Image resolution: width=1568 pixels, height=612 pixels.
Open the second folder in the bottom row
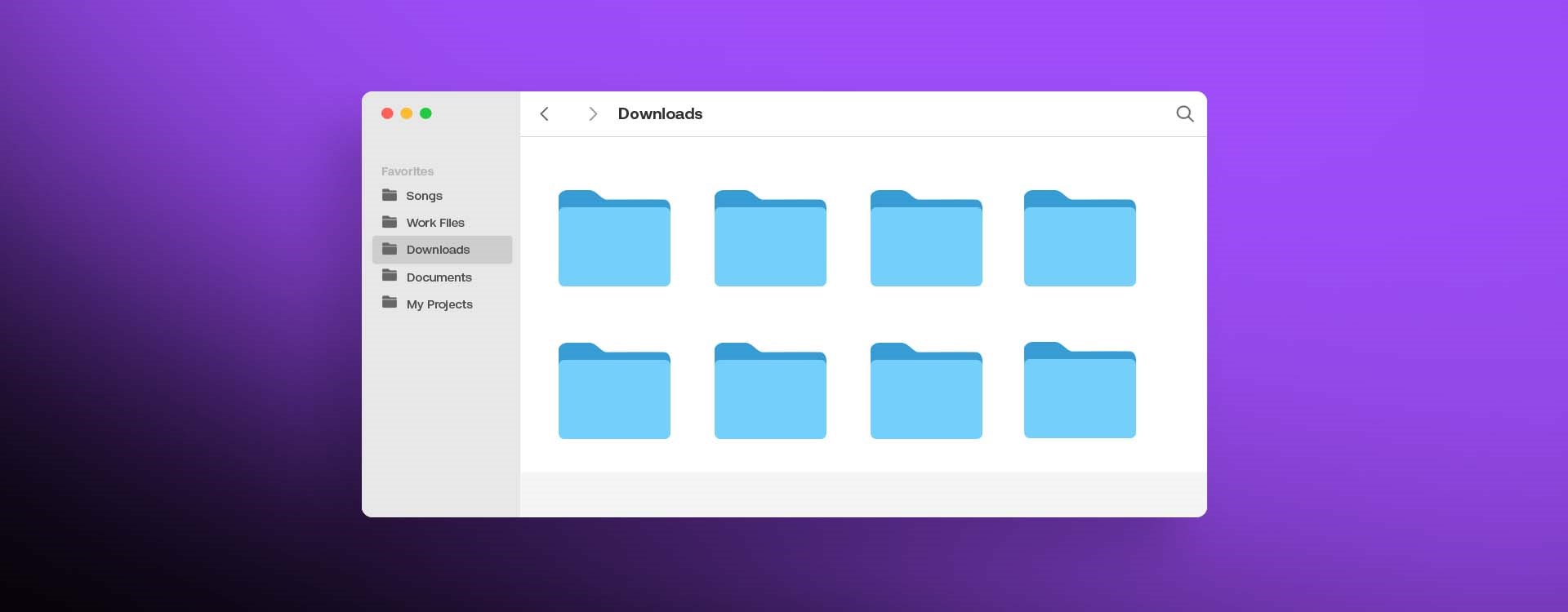(770, 392)
